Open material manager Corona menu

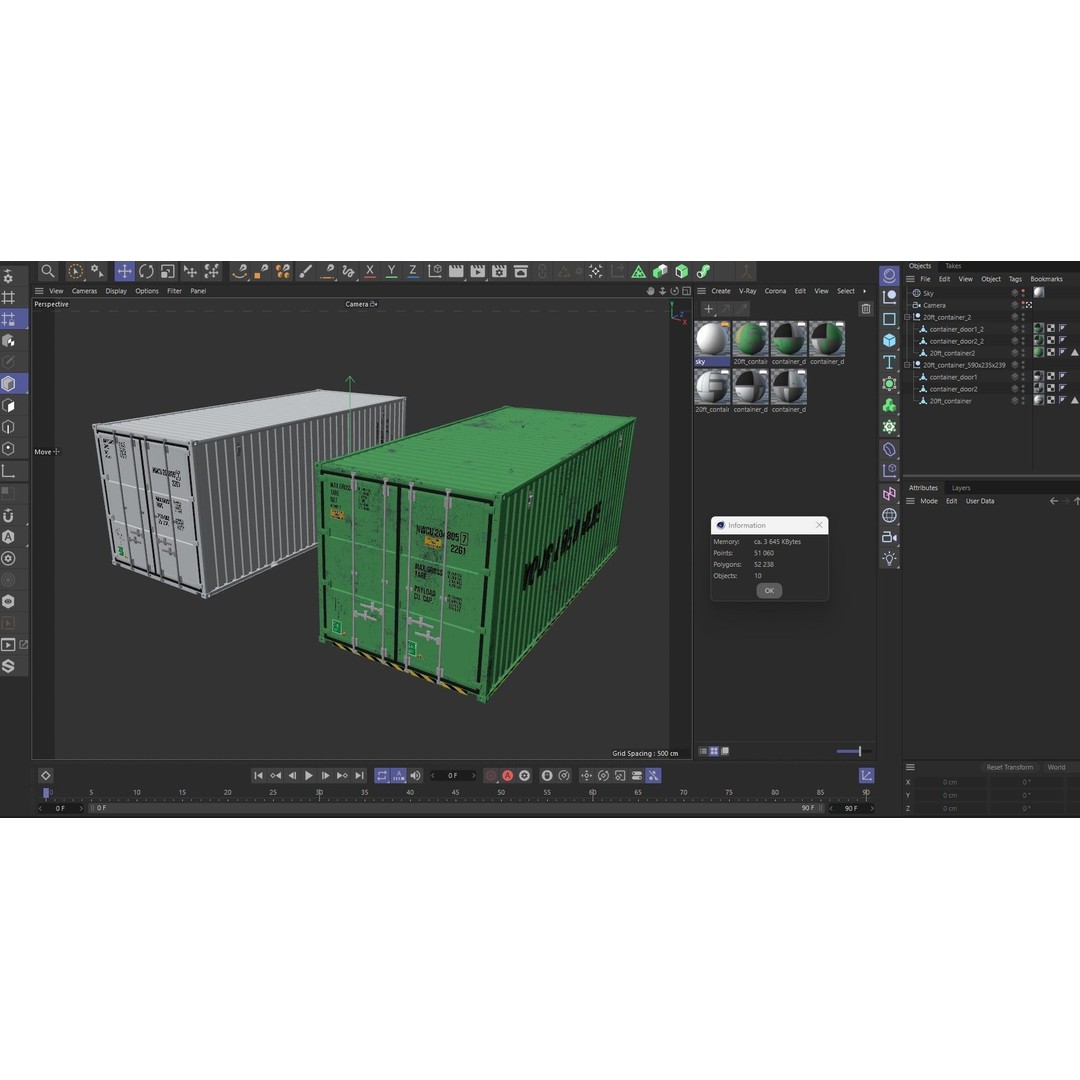point(775,291)
